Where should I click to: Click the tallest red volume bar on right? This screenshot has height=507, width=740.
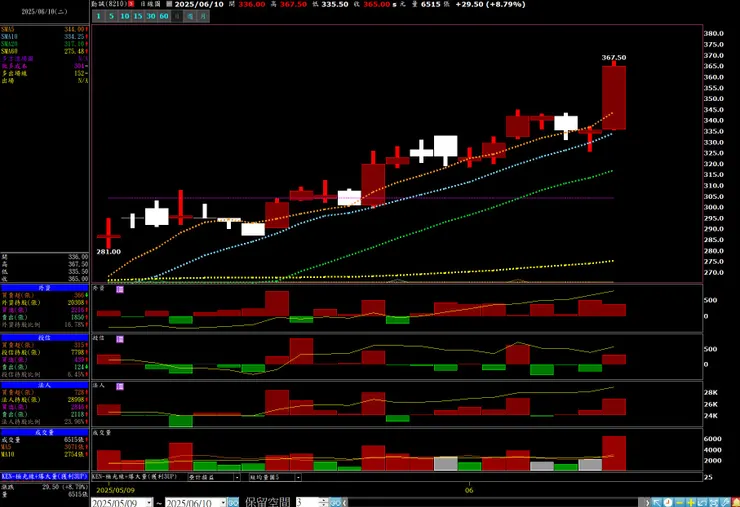point(614,453)
